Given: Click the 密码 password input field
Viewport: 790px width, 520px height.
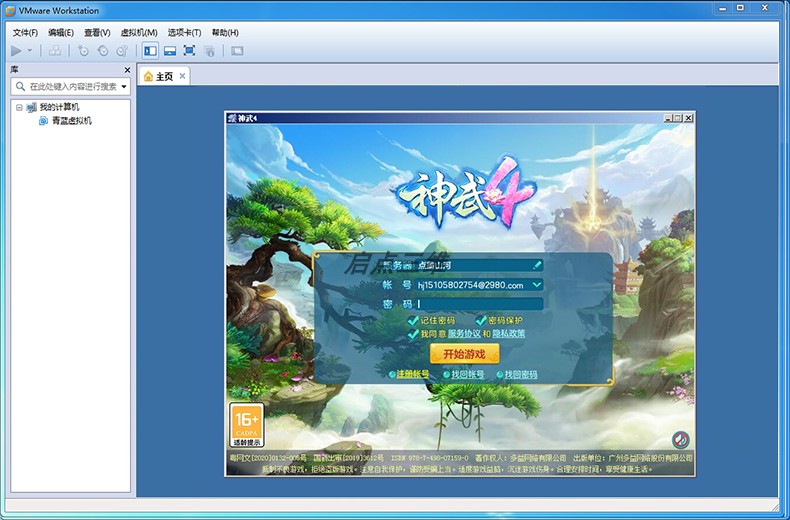Looking at the screenshot, I should click(x=479, y=304).
